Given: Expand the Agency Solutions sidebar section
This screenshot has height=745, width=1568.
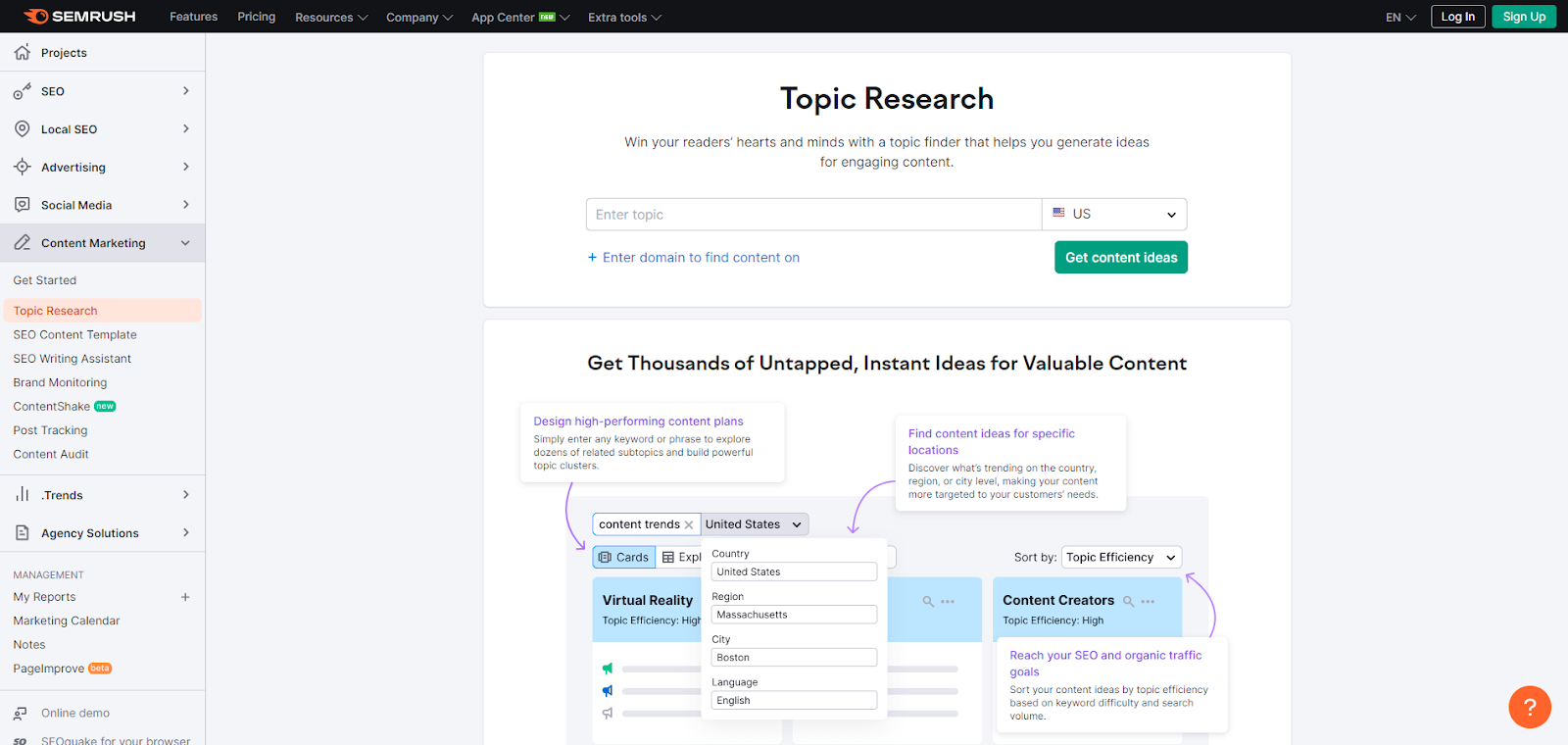Looking at the screenshot, I should [186, 532].
